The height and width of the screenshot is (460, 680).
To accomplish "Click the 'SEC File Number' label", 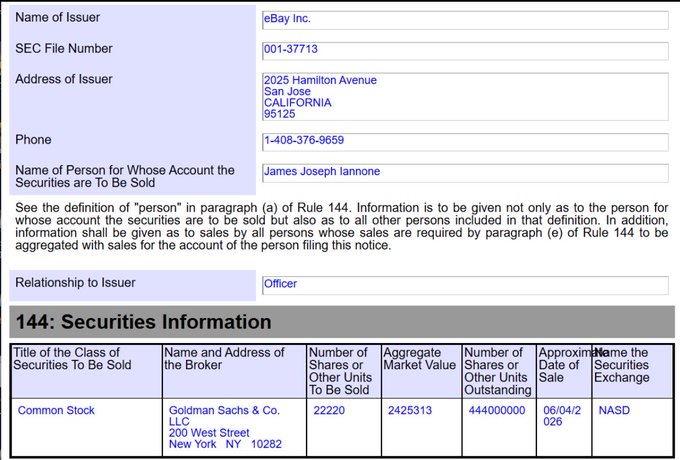I will point(64,48).
